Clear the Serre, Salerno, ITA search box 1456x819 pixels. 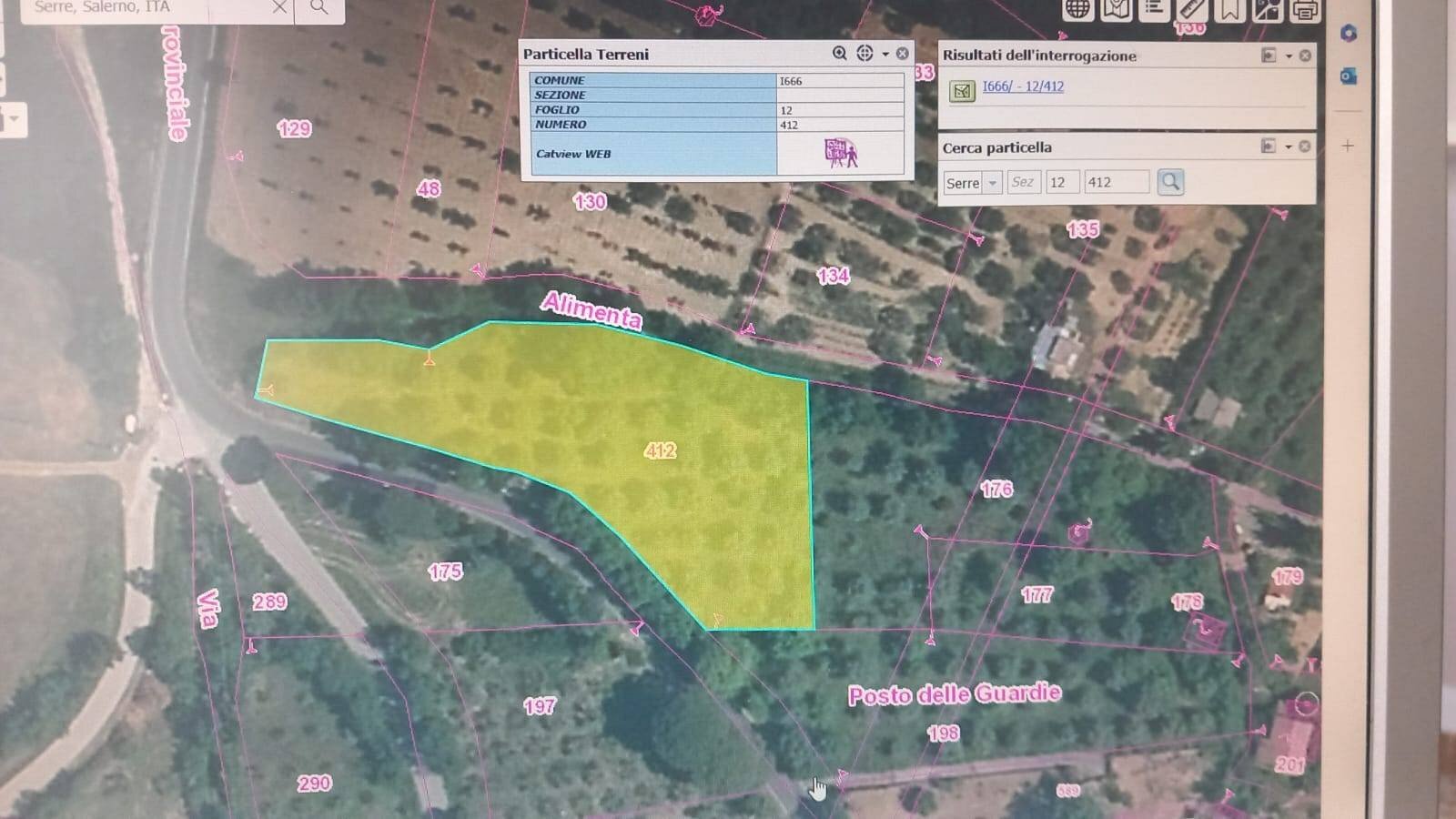tap(279, 7)
